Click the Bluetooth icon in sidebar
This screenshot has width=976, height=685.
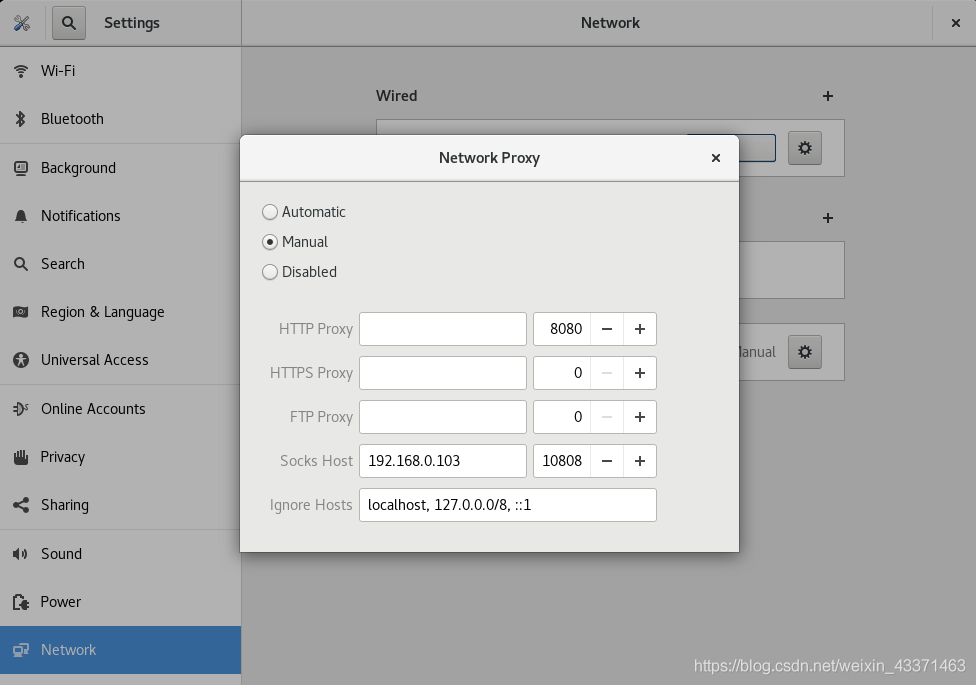pos(21,119)
